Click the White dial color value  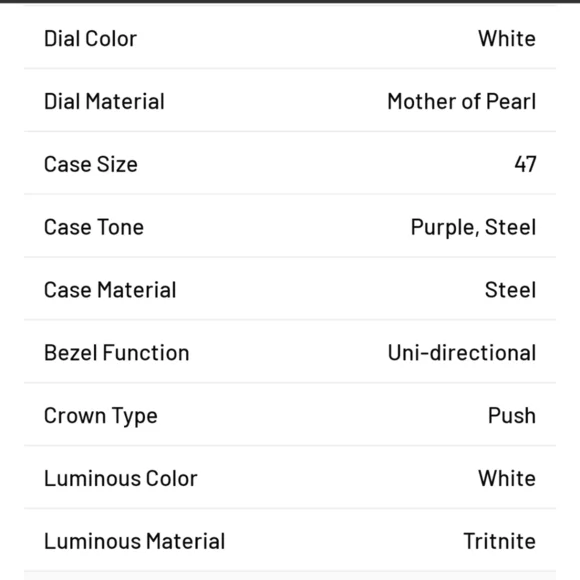click(507, 38)
